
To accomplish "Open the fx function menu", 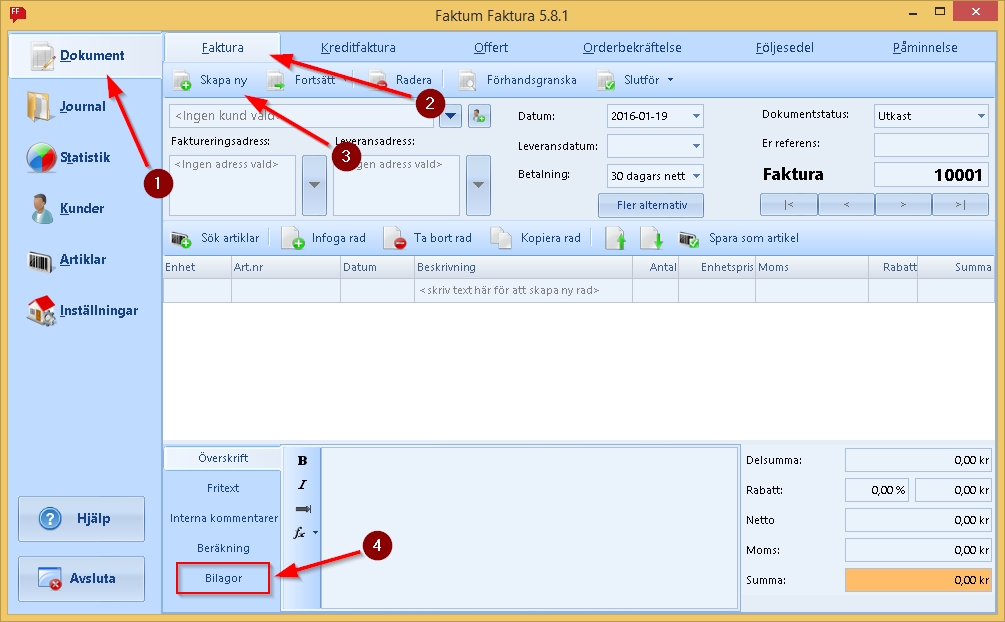I will [305, 533].
